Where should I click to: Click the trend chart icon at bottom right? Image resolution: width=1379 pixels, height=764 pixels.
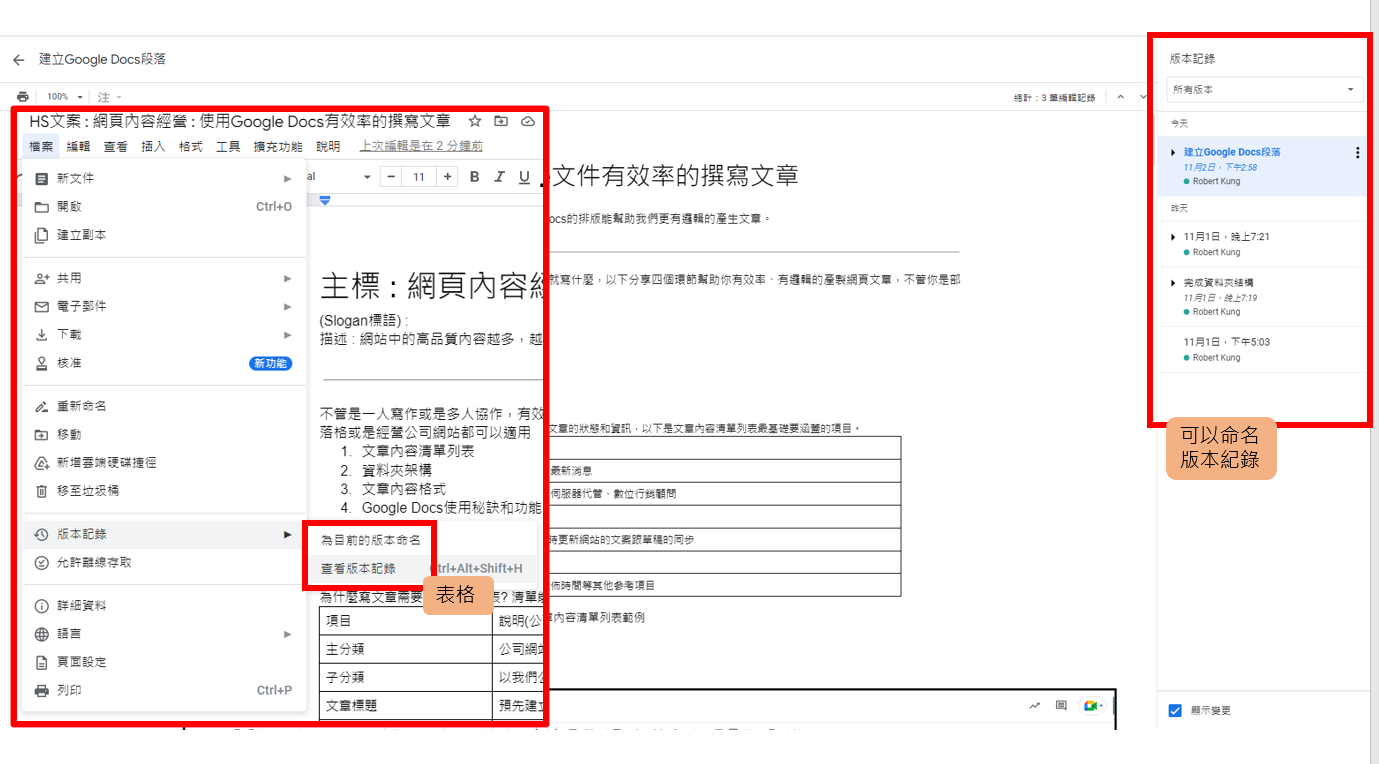(x=1034, y=706)
